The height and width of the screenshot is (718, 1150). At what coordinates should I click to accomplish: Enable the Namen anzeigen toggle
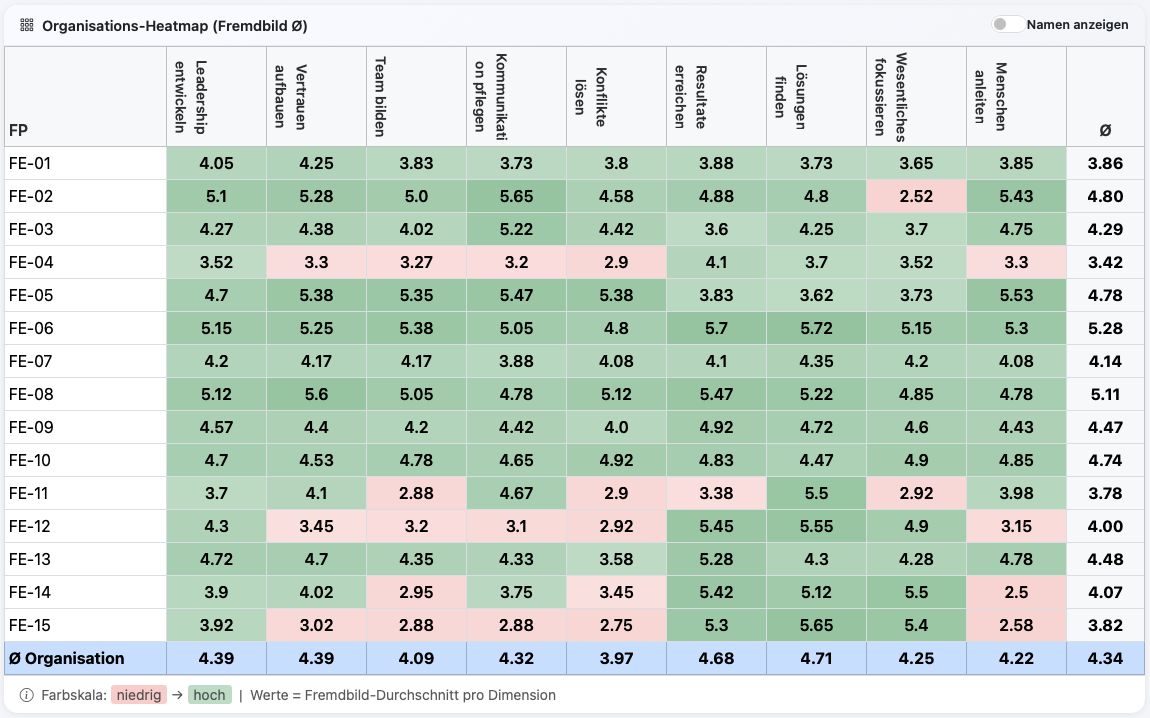point(1007,25)
